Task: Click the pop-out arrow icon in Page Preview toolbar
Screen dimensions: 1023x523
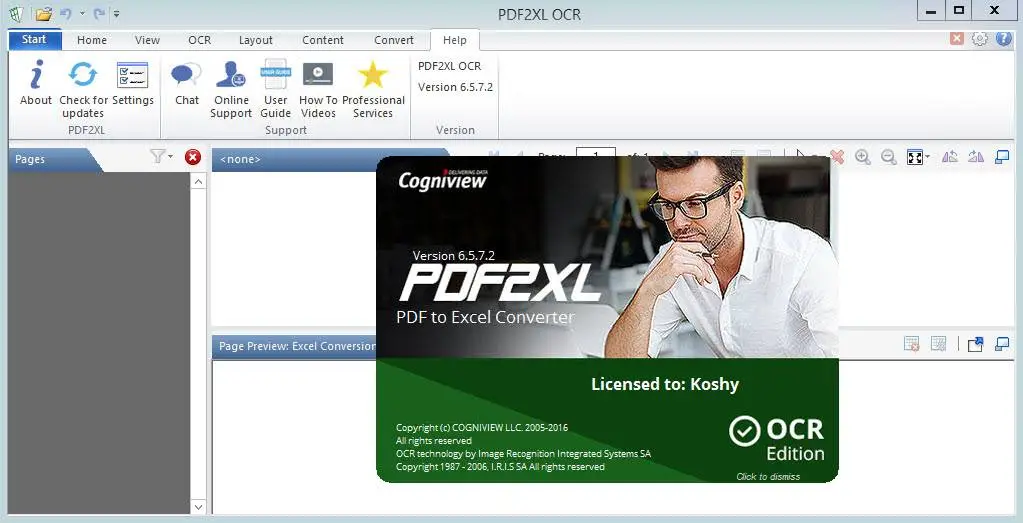Action: tap(975, 344)
